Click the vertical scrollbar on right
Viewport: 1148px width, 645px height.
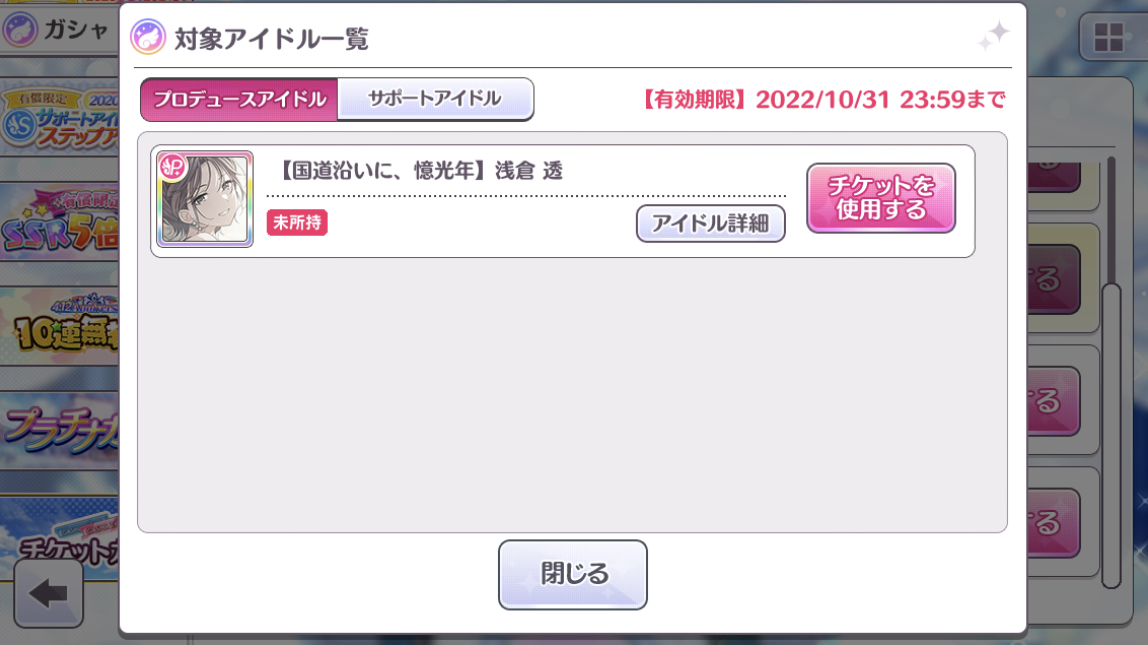click(x=1111, y=372)
